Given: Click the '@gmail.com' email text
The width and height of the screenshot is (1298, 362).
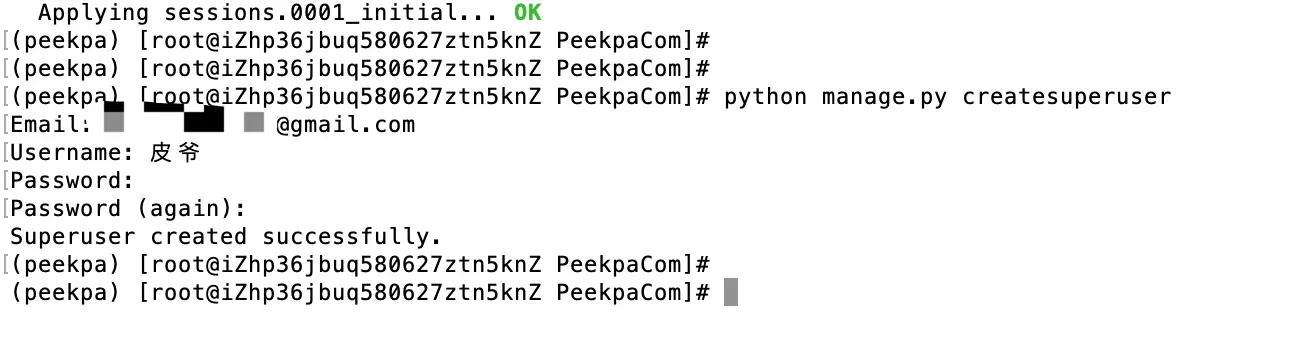Looking at the screenshot, I should pos(345,125).
